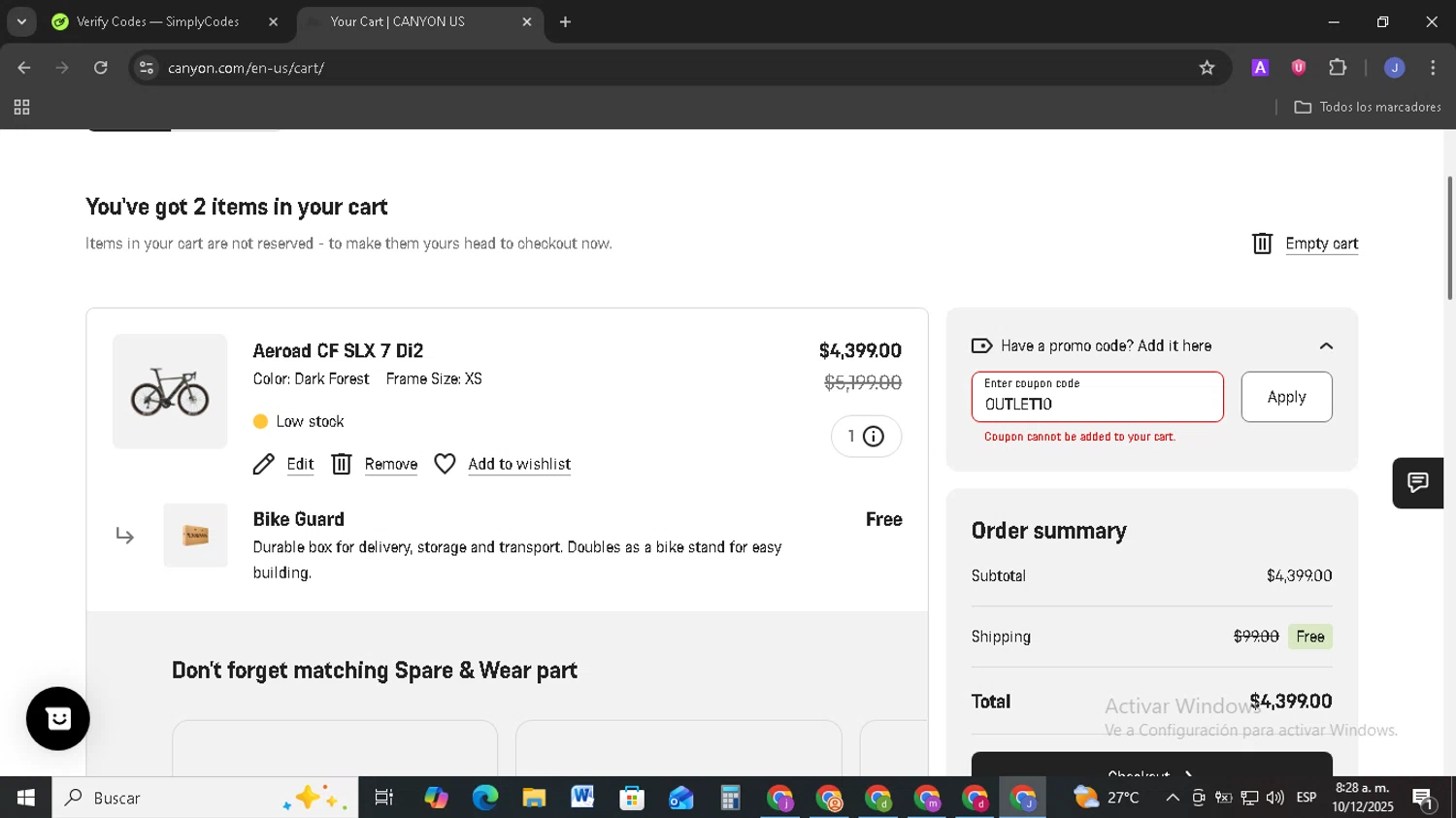Image resolution: width=1456 pixels, height=818 pixels.
Task: Open the notification center icon
Action: coord(1424,799)
